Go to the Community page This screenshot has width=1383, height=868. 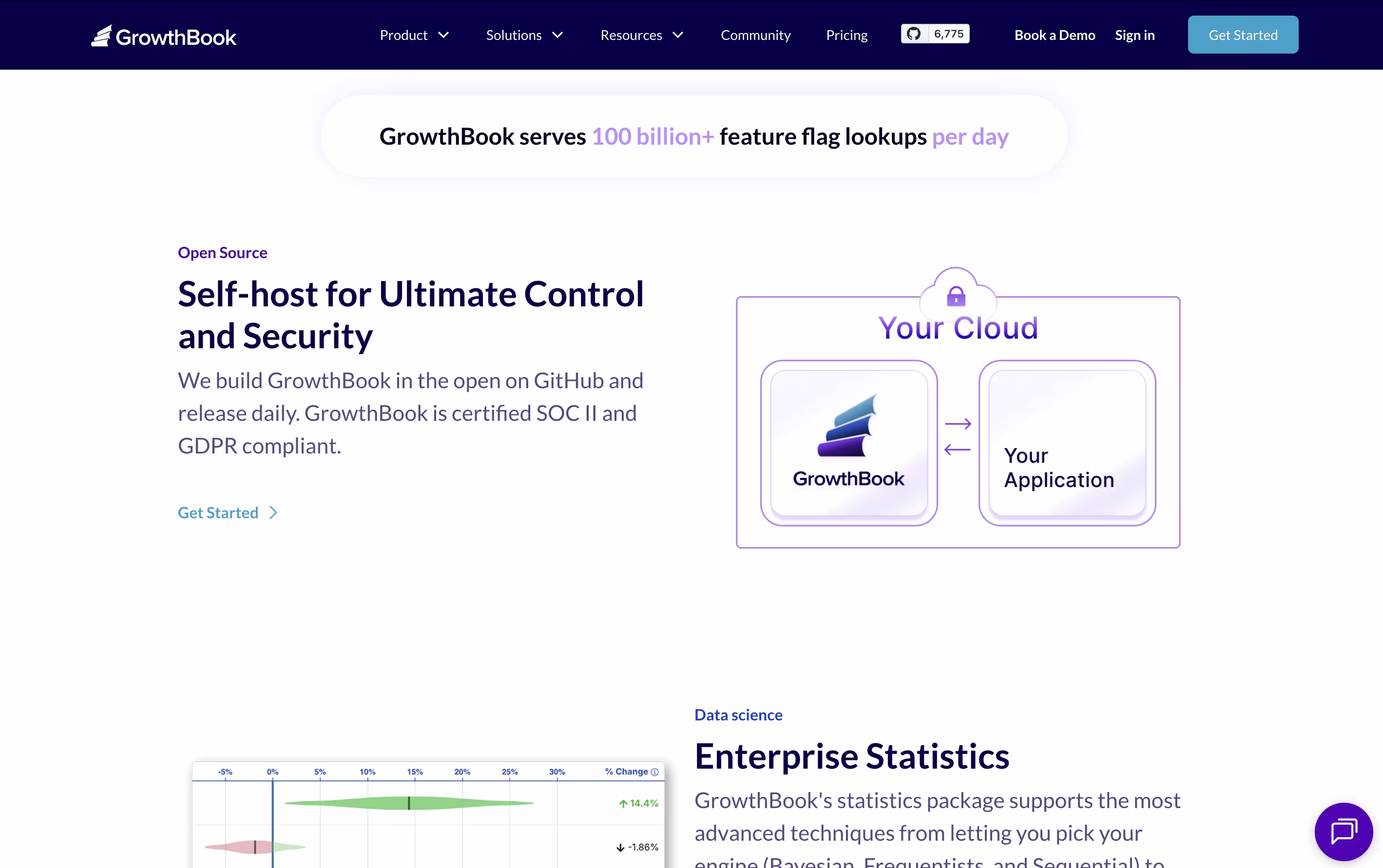(755, 35)
